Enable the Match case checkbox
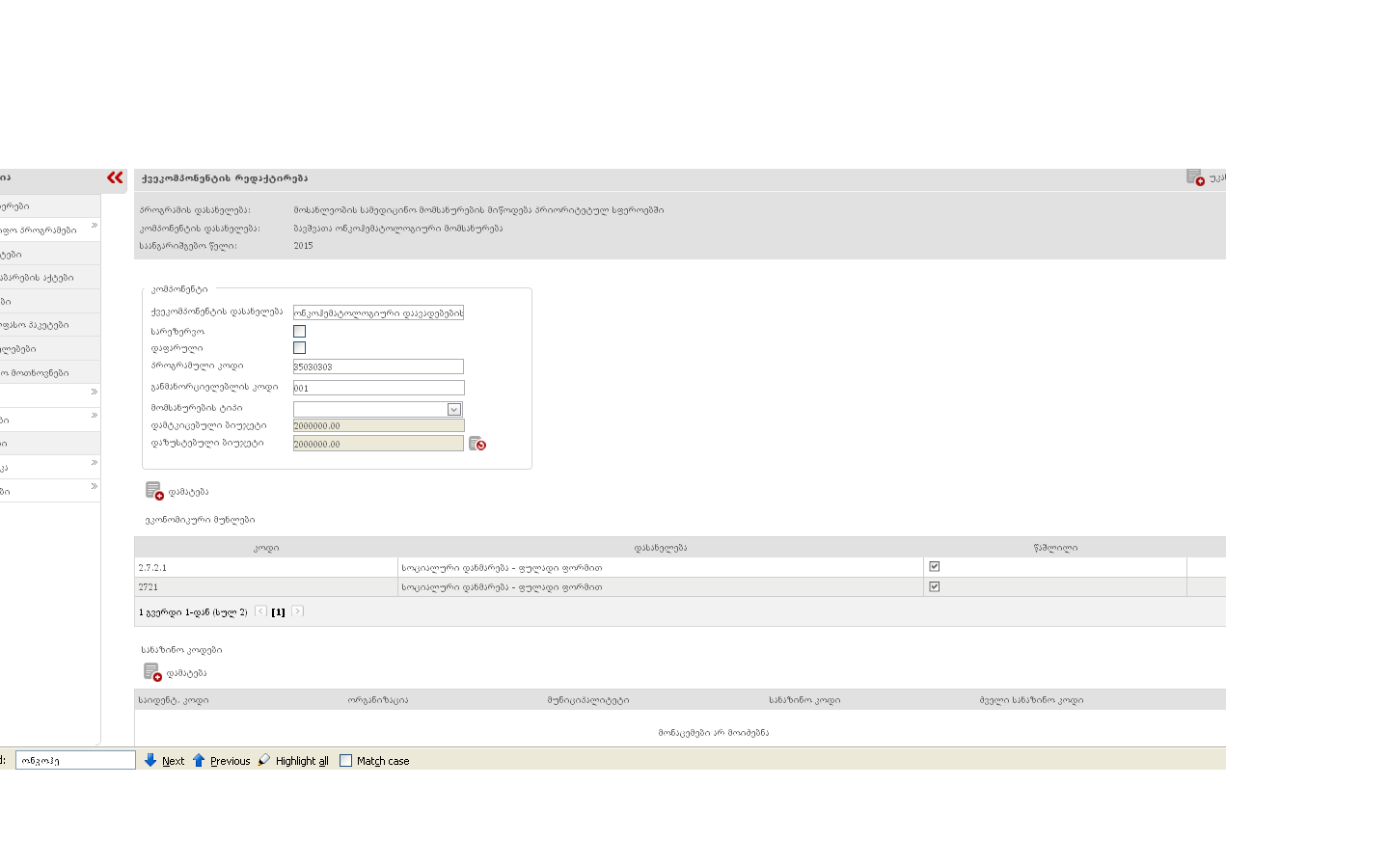Image resolution: width=1389 pixels, height=868 pixels. [x=345, y=761]
